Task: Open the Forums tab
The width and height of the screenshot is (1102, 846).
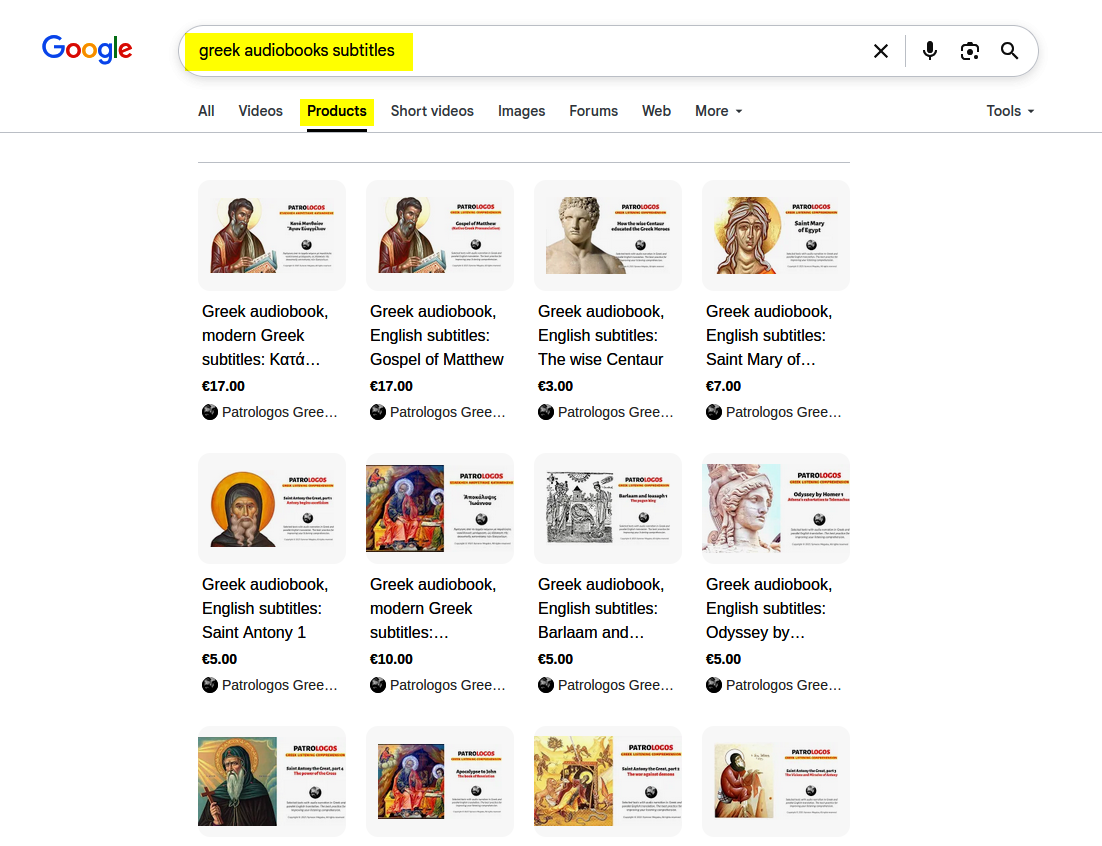Action: click(x=593, y=111)
